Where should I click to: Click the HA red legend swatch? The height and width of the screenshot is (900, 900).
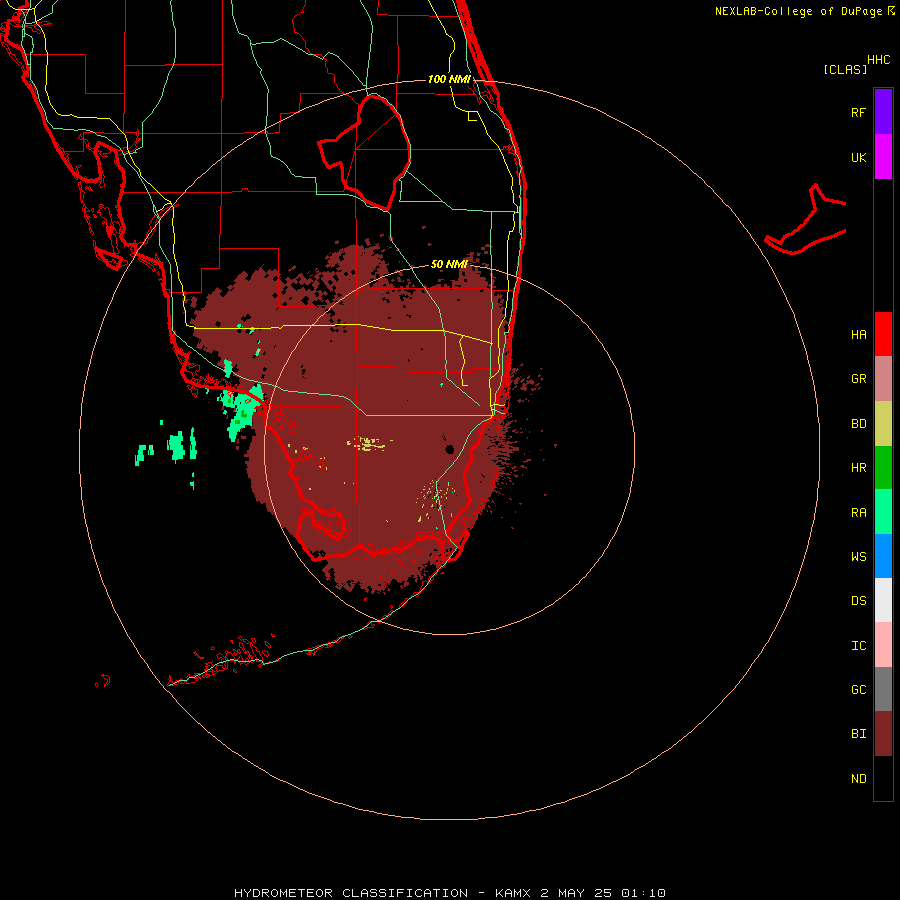click(883, 334)
